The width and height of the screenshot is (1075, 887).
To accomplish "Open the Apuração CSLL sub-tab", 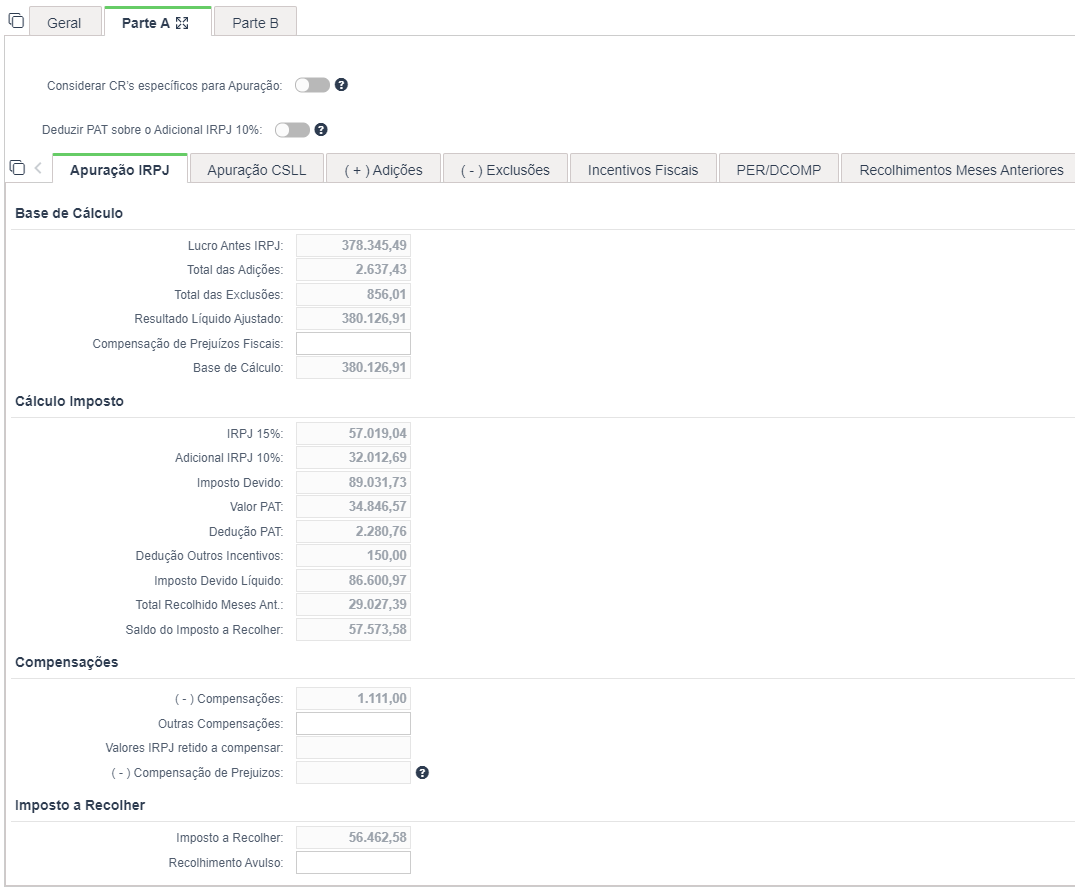I will pyautogui.click(x=256, y=170).
